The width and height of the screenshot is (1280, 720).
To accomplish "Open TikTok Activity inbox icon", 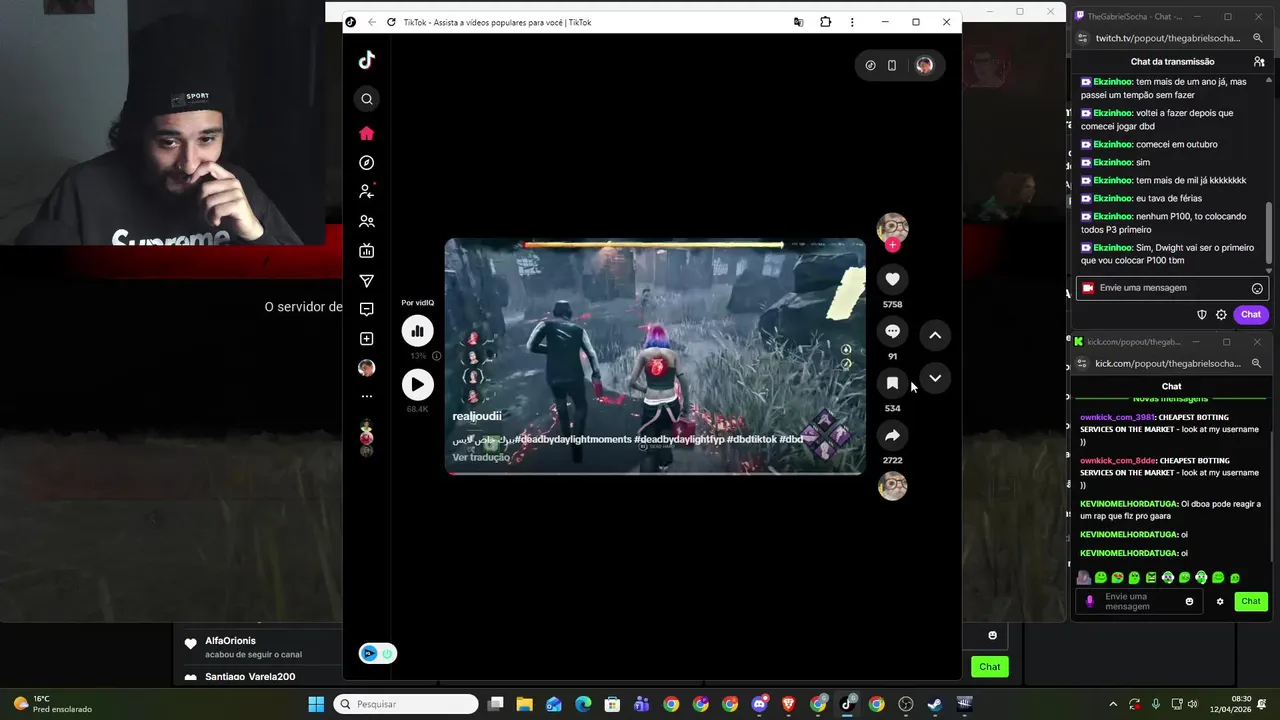I will [367, 309].
